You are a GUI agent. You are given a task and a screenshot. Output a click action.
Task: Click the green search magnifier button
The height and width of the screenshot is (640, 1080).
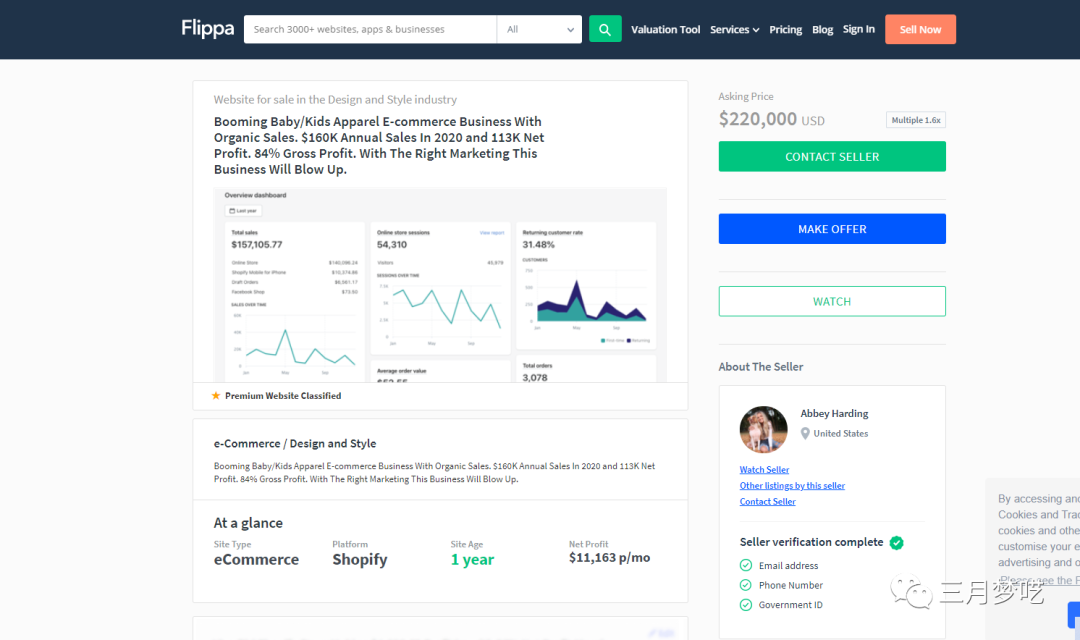605,29
